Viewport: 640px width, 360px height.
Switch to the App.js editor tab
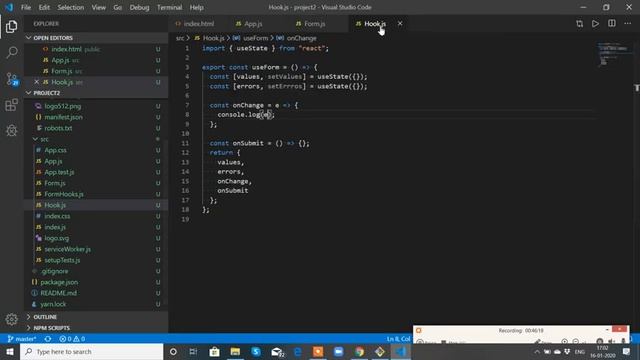coord(253,24)
